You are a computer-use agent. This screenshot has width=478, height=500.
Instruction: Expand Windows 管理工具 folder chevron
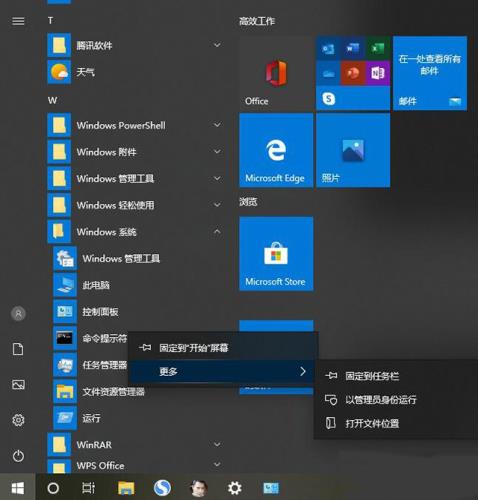pyautogui.click(x=217, y=178)
